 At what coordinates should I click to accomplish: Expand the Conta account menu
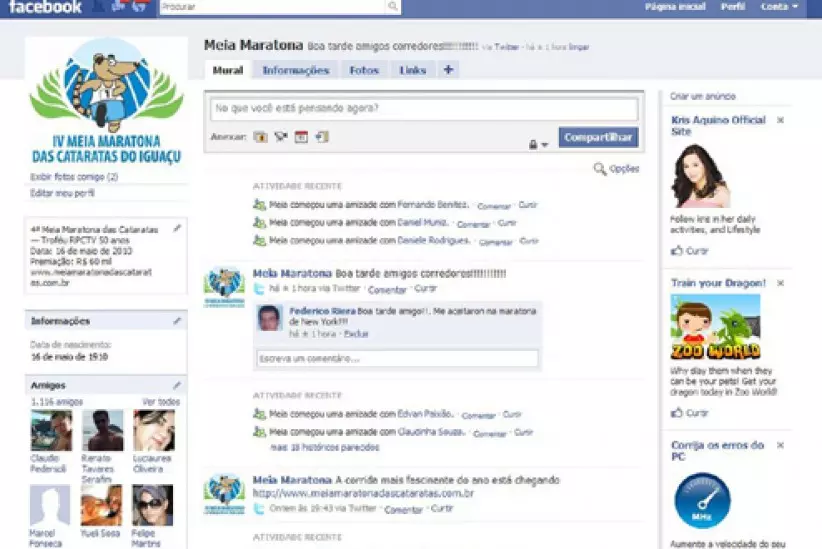(779, 7)
